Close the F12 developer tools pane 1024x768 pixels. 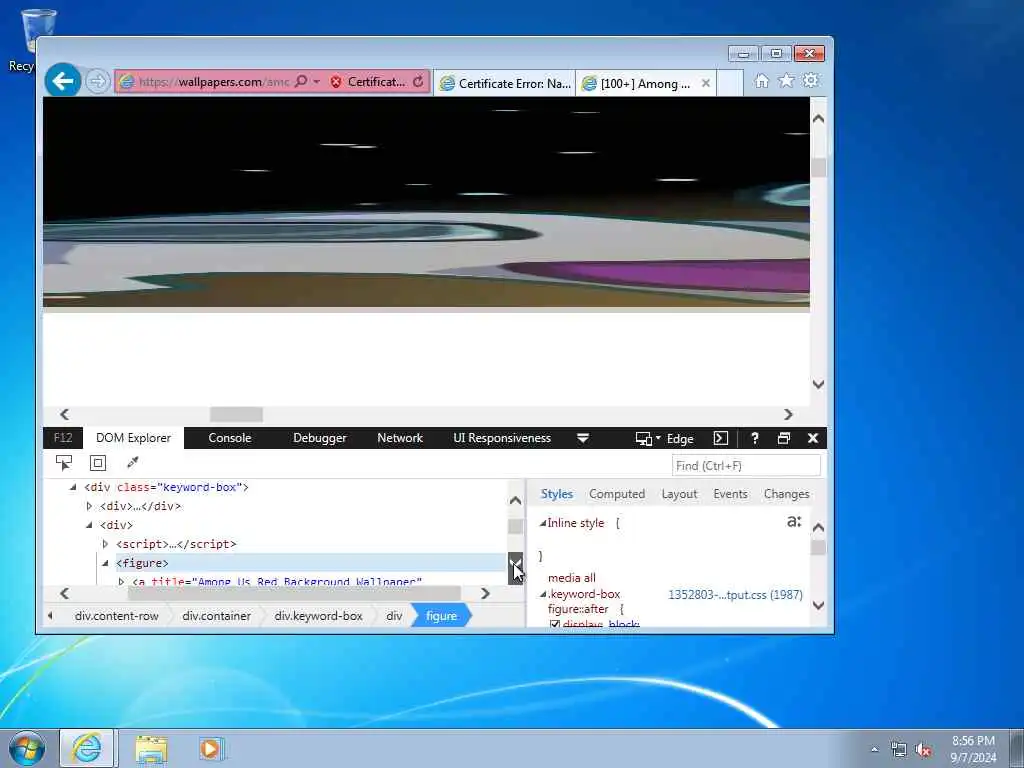[813, 438]
